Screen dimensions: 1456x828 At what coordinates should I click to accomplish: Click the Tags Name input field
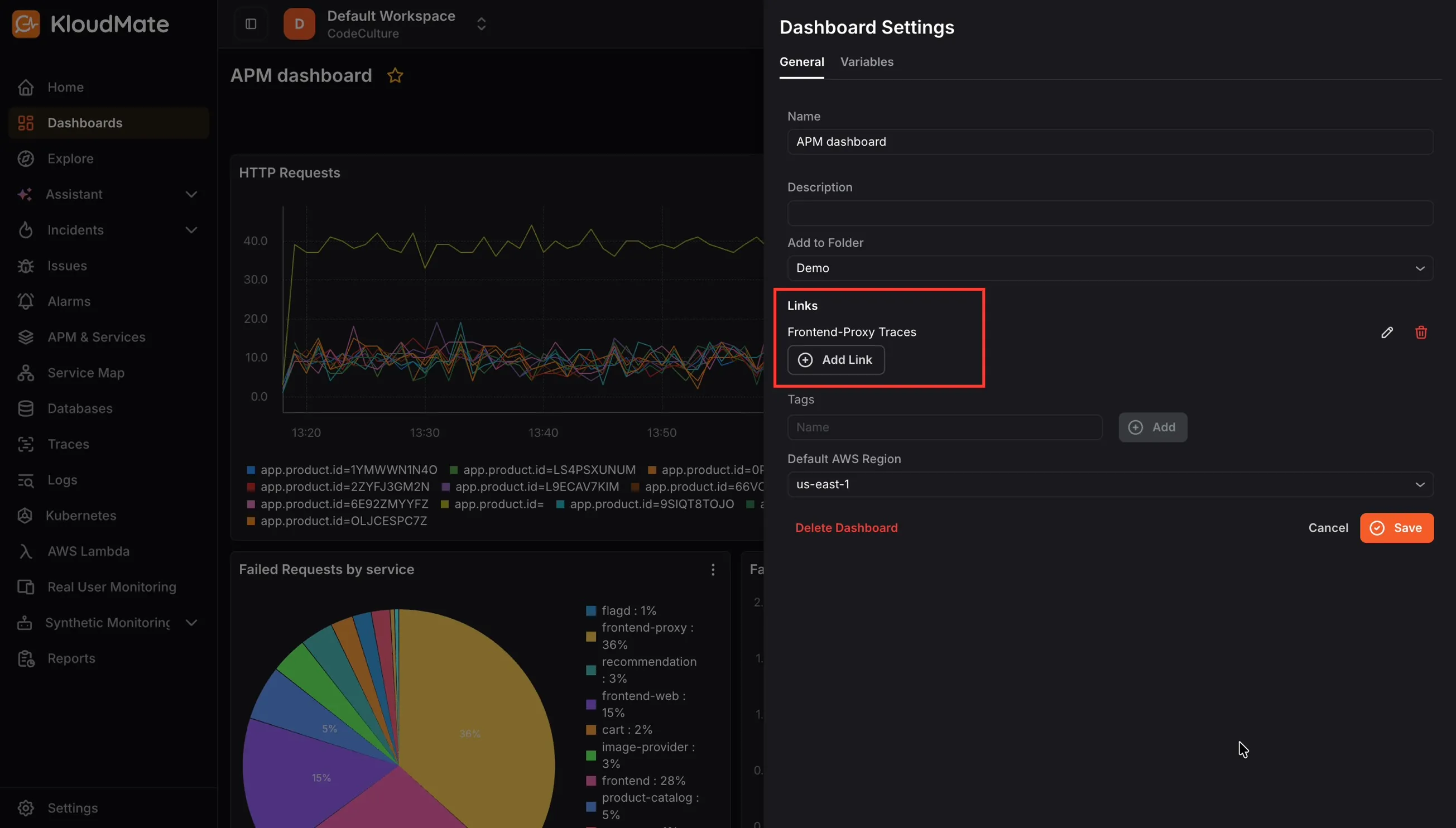click(x=945, y=427)
